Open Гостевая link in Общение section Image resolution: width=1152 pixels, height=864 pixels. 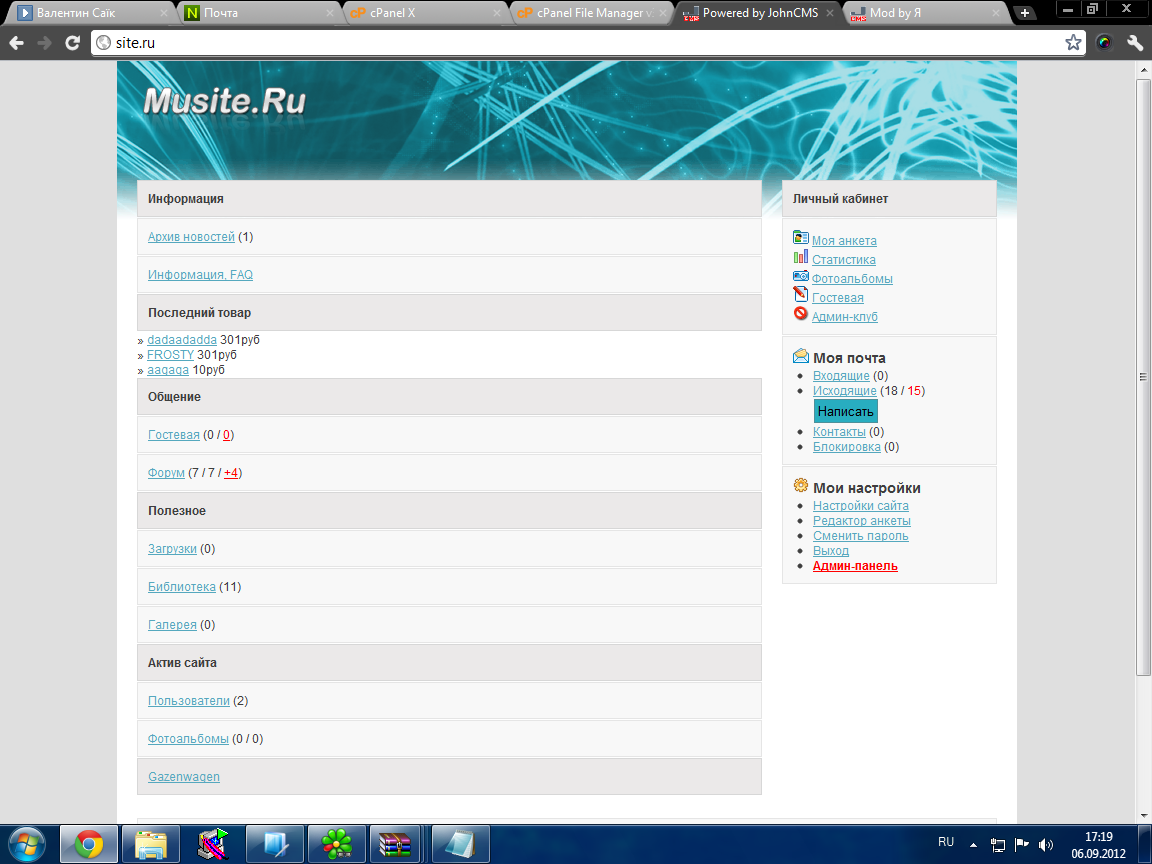tap(173, 435)
